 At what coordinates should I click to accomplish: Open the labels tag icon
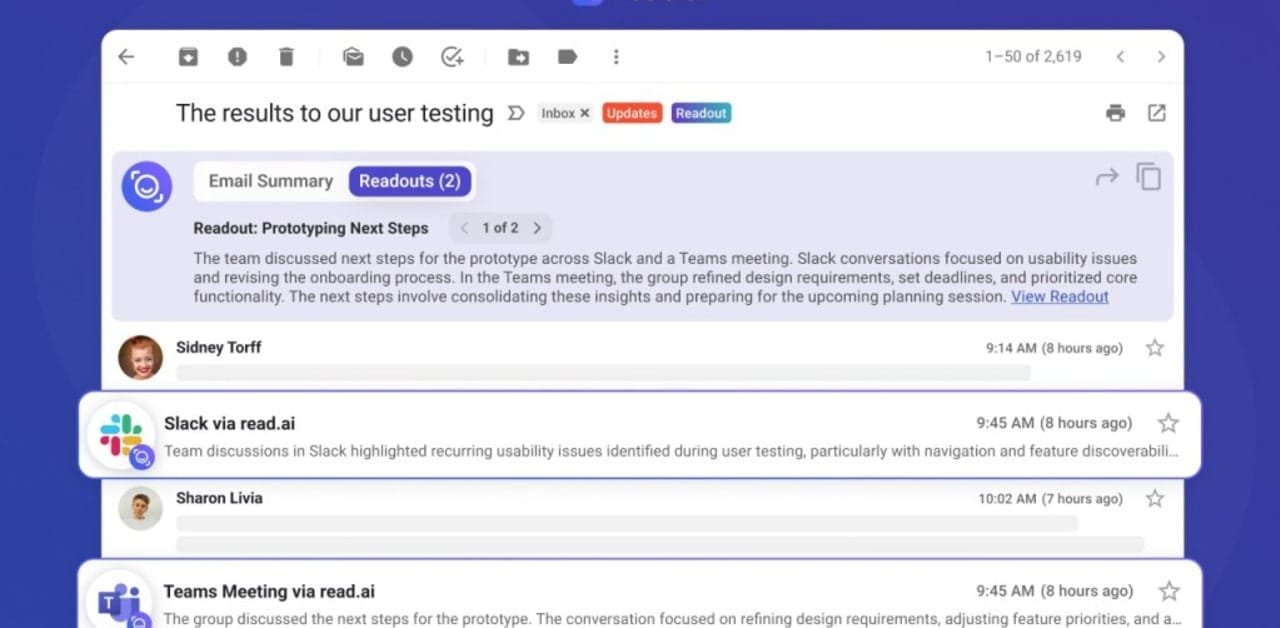point(567,57)
